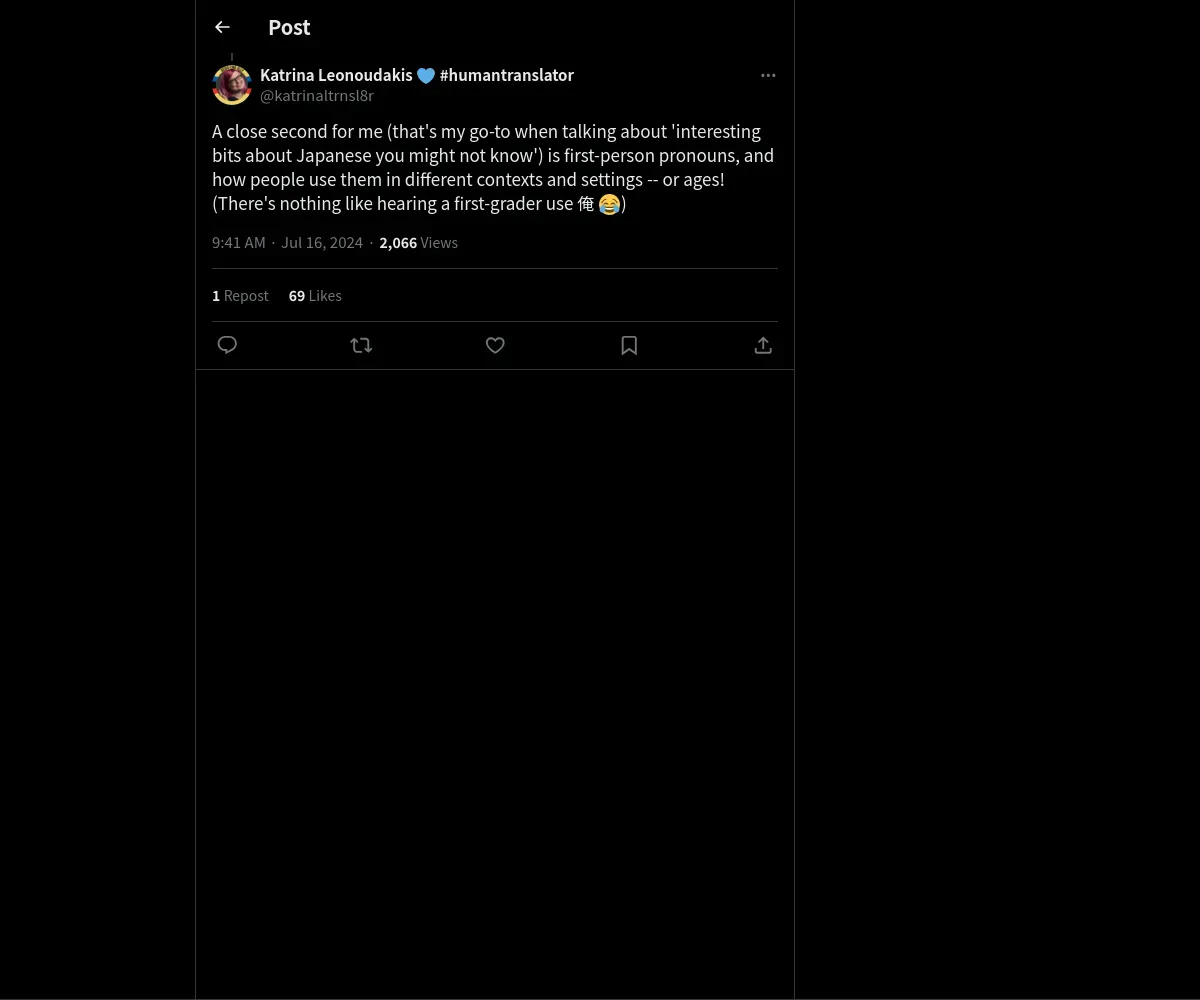Open Katrina Leonoudakis's profile picture
The width and height of the screenshot is (1200, 1000).
(232, 85)
